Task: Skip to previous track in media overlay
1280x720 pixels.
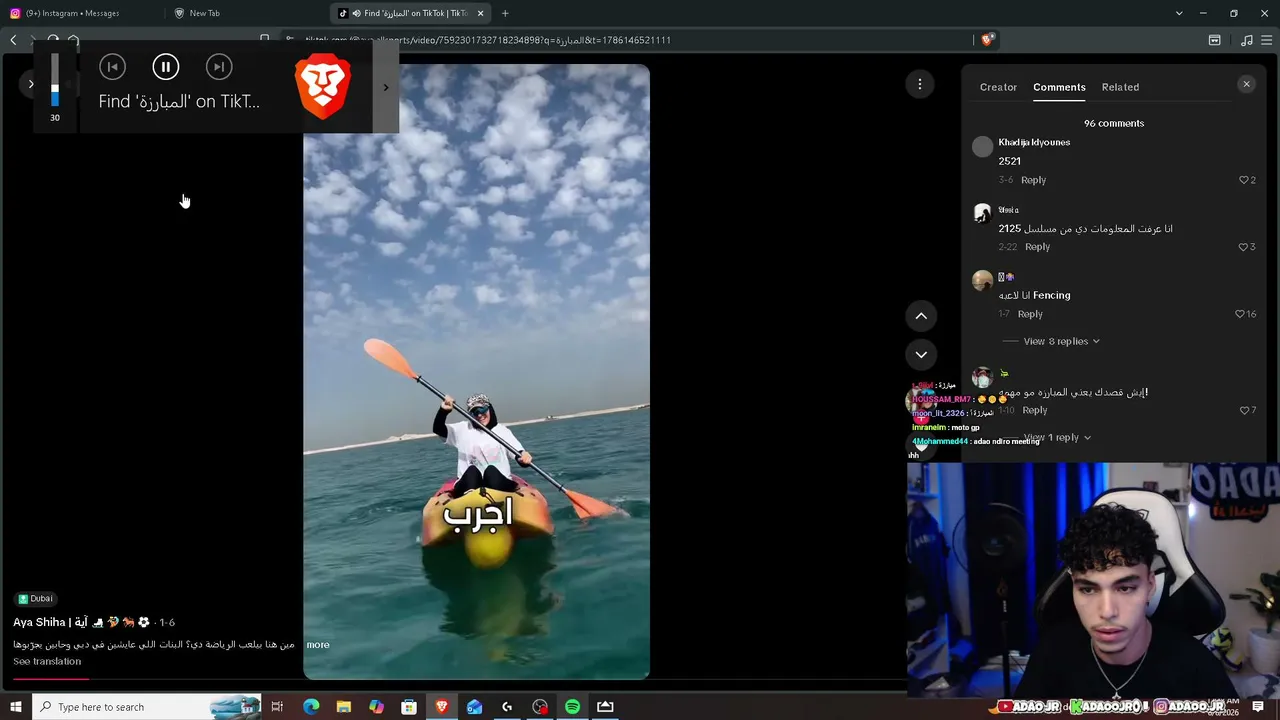Action: 112,67
